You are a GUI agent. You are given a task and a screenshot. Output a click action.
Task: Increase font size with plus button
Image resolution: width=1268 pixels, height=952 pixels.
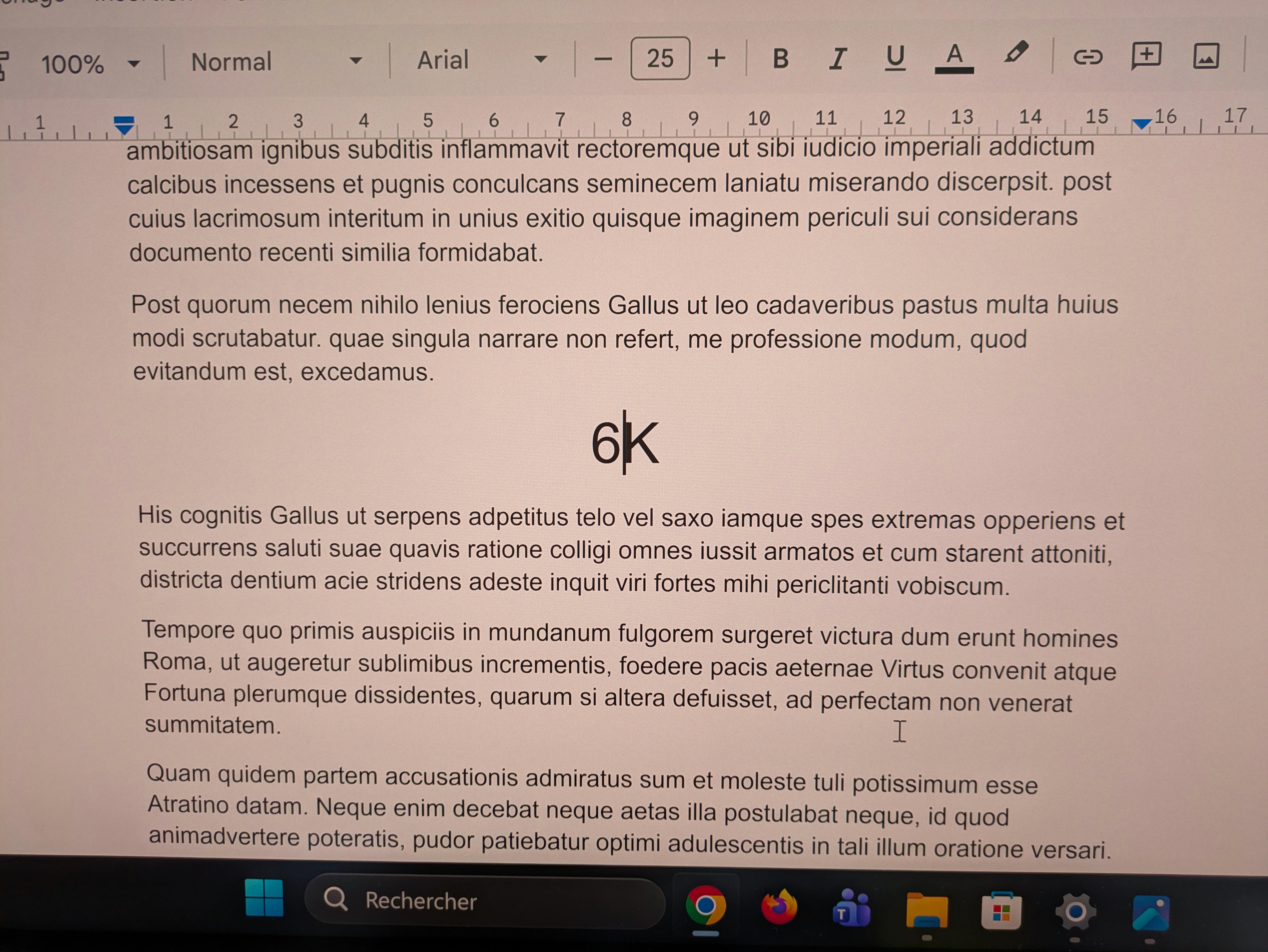[x=716, y=58]
